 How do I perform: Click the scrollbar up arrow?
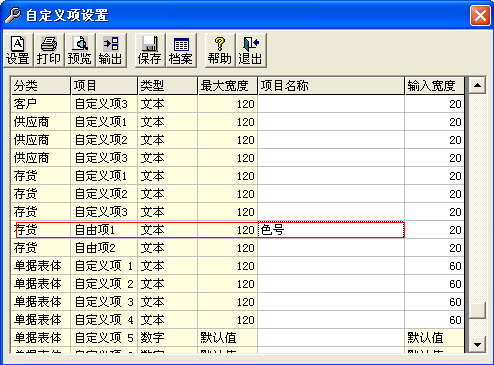(x=477, y=85)
